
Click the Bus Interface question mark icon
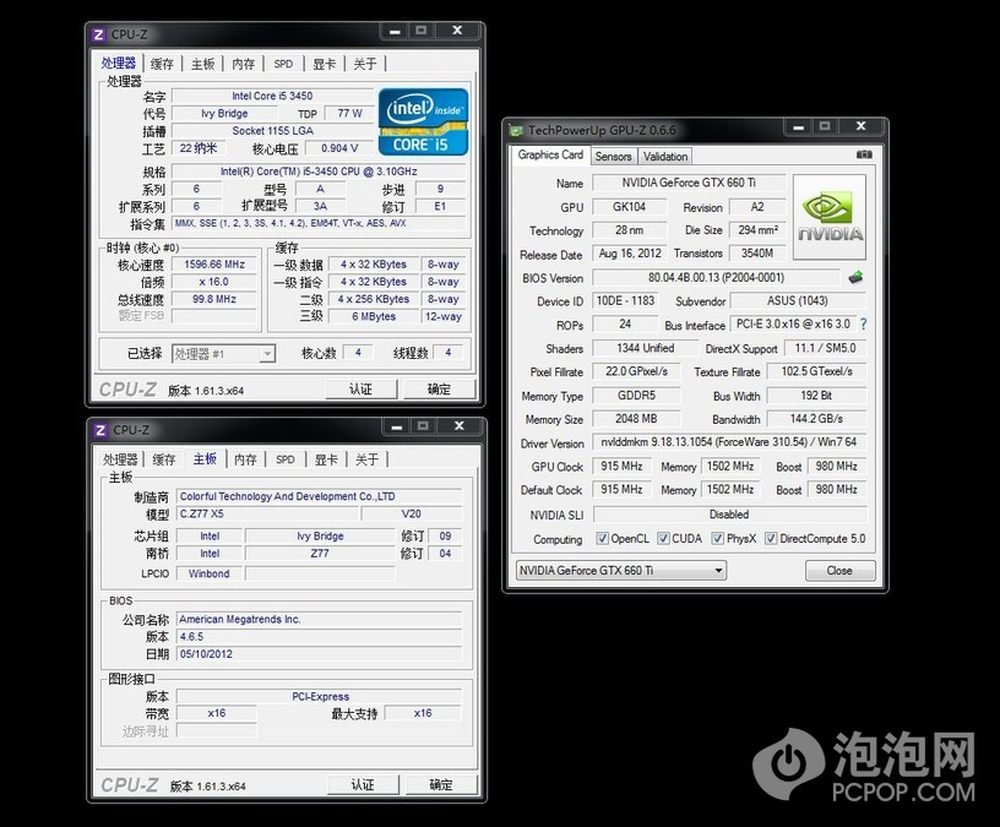(x=863, y=325)
